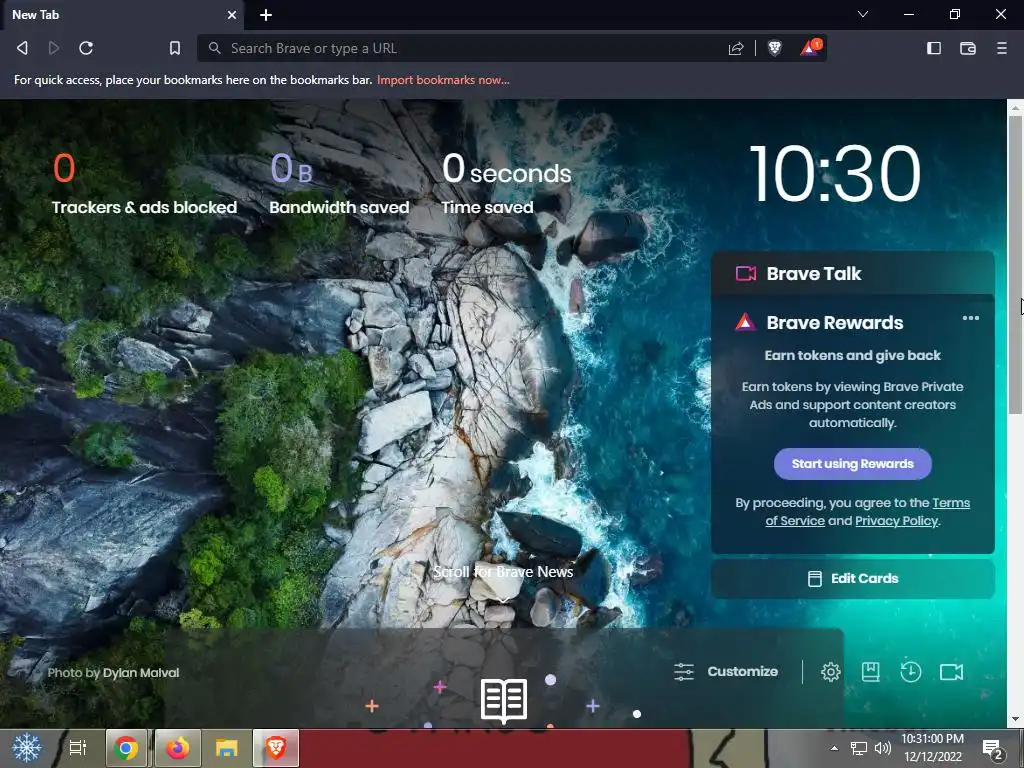The image size is (1024, 768).
Task: Open Brave Rewards triangle icon in address bar
Action: click(x=810, y=47)
